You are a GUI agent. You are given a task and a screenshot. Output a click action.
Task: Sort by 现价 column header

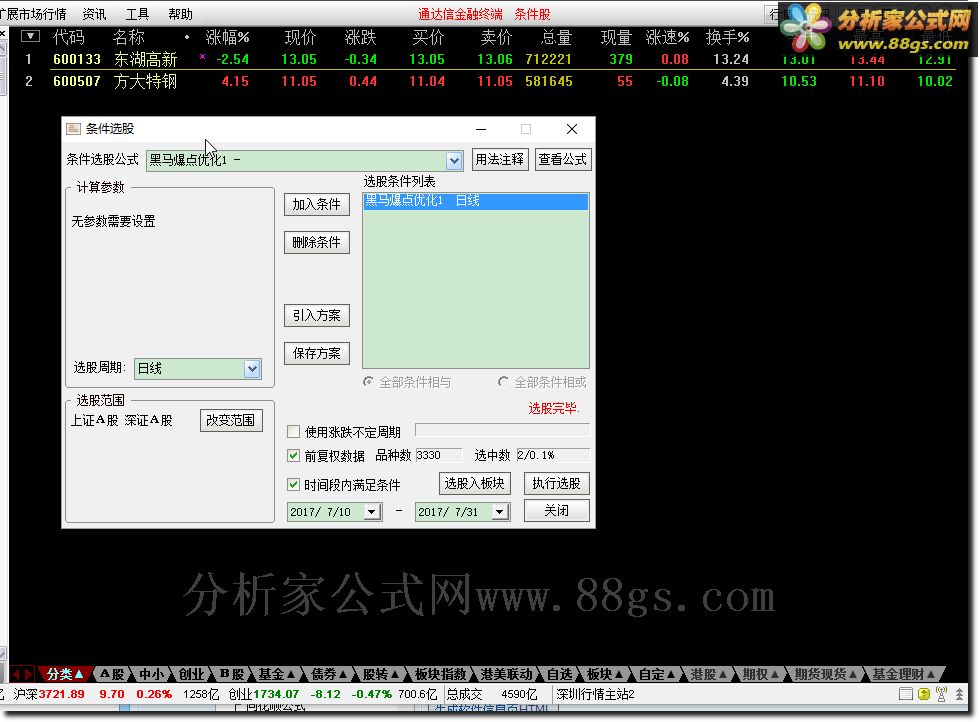tap(301, 38)
